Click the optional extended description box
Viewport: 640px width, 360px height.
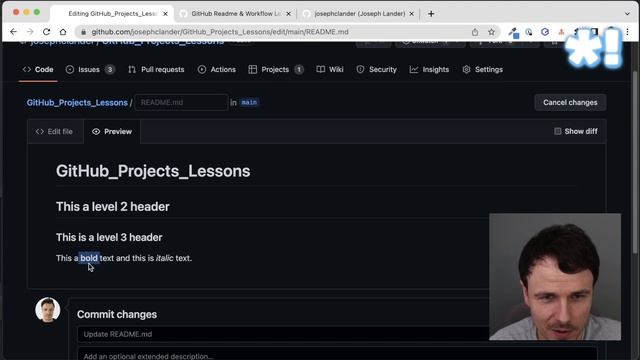coord(337,354)
